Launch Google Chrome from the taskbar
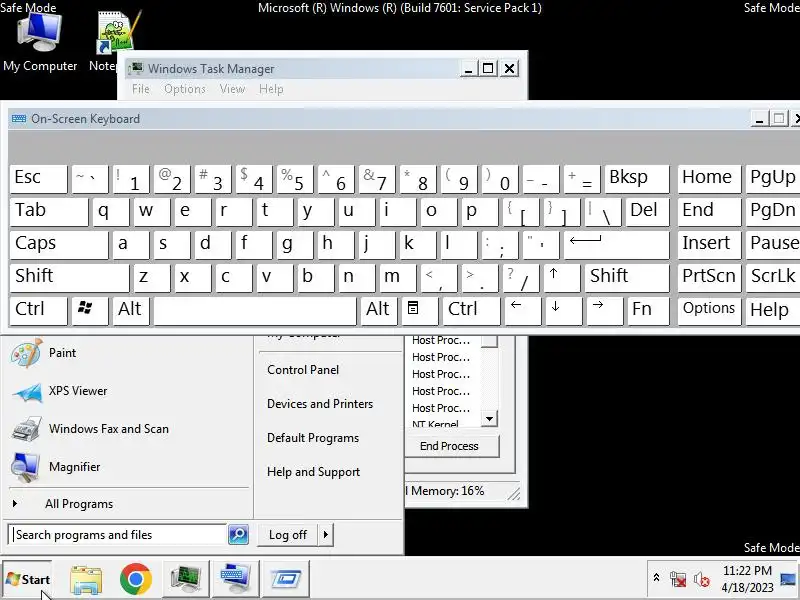 [136, 579]
